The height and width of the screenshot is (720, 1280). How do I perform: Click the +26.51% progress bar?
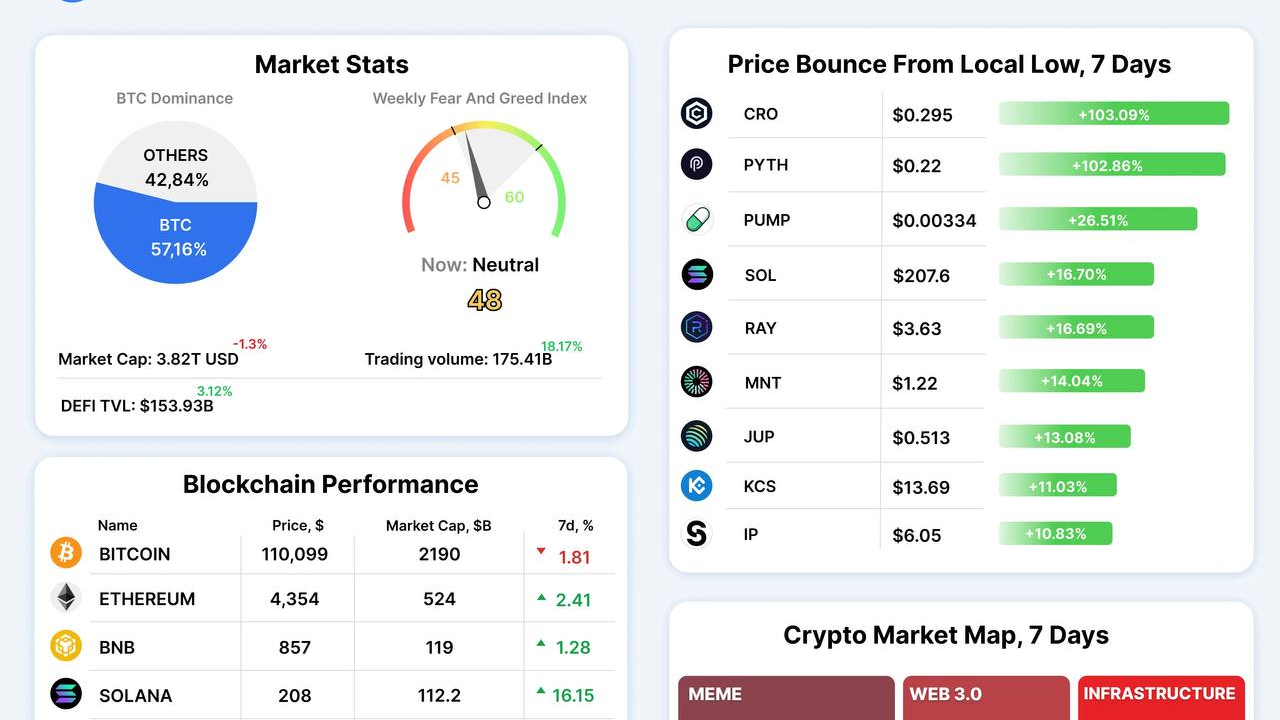pyautogui.click(x=1098, y=220)
